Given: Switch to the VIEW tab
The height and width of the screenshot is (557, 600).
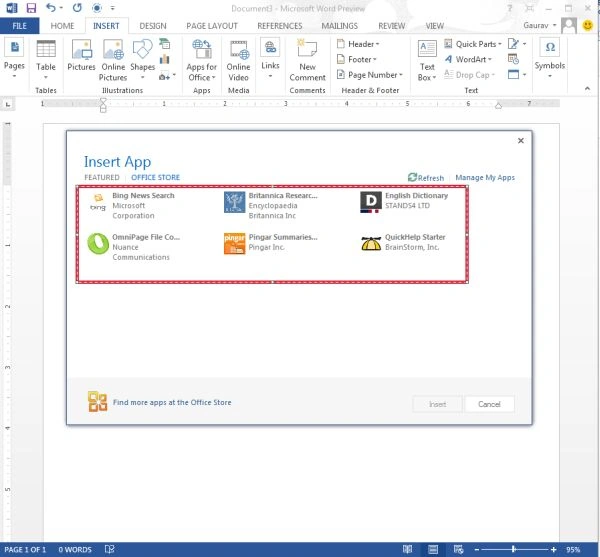Looking at the screenshot, I should [435, 26].
